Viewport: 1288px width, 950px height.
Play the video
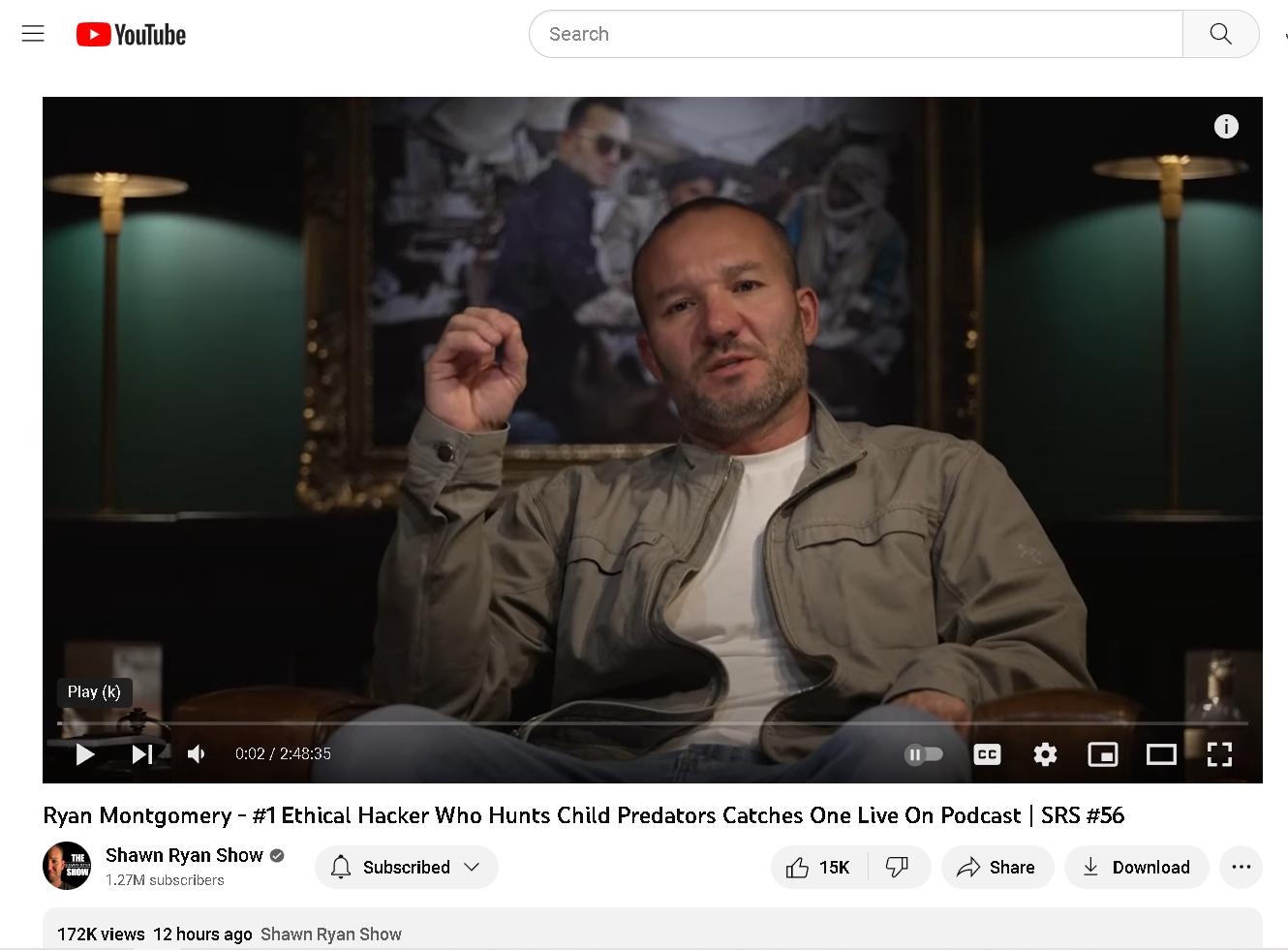click(x=85, y=754)
